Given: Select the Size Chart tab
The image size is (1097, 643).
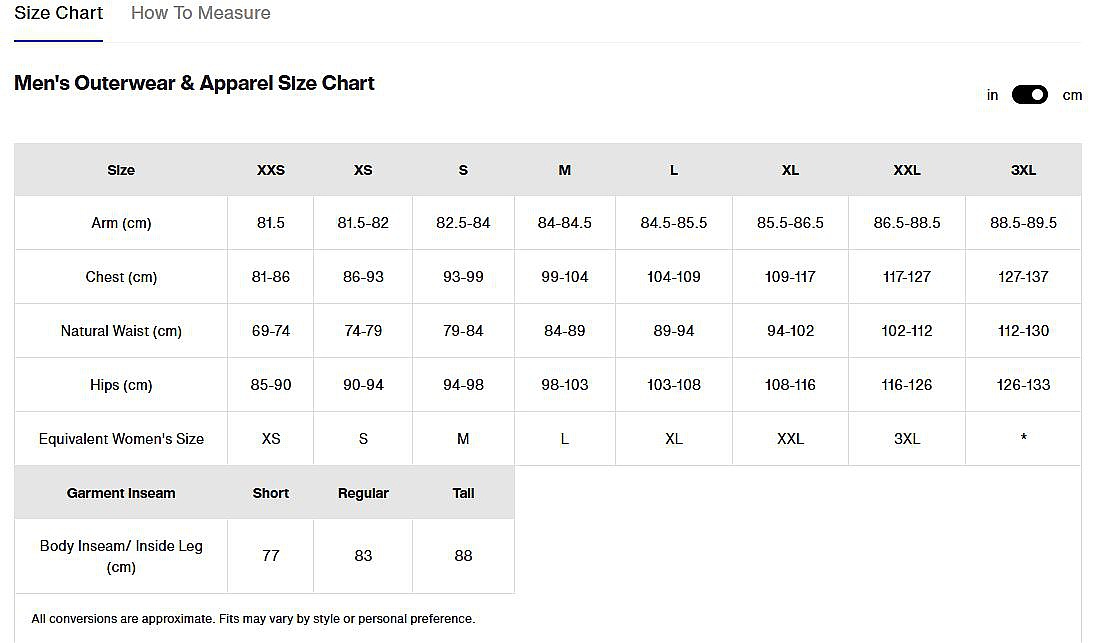Looking at the screenshot, I should coord(58,13).
